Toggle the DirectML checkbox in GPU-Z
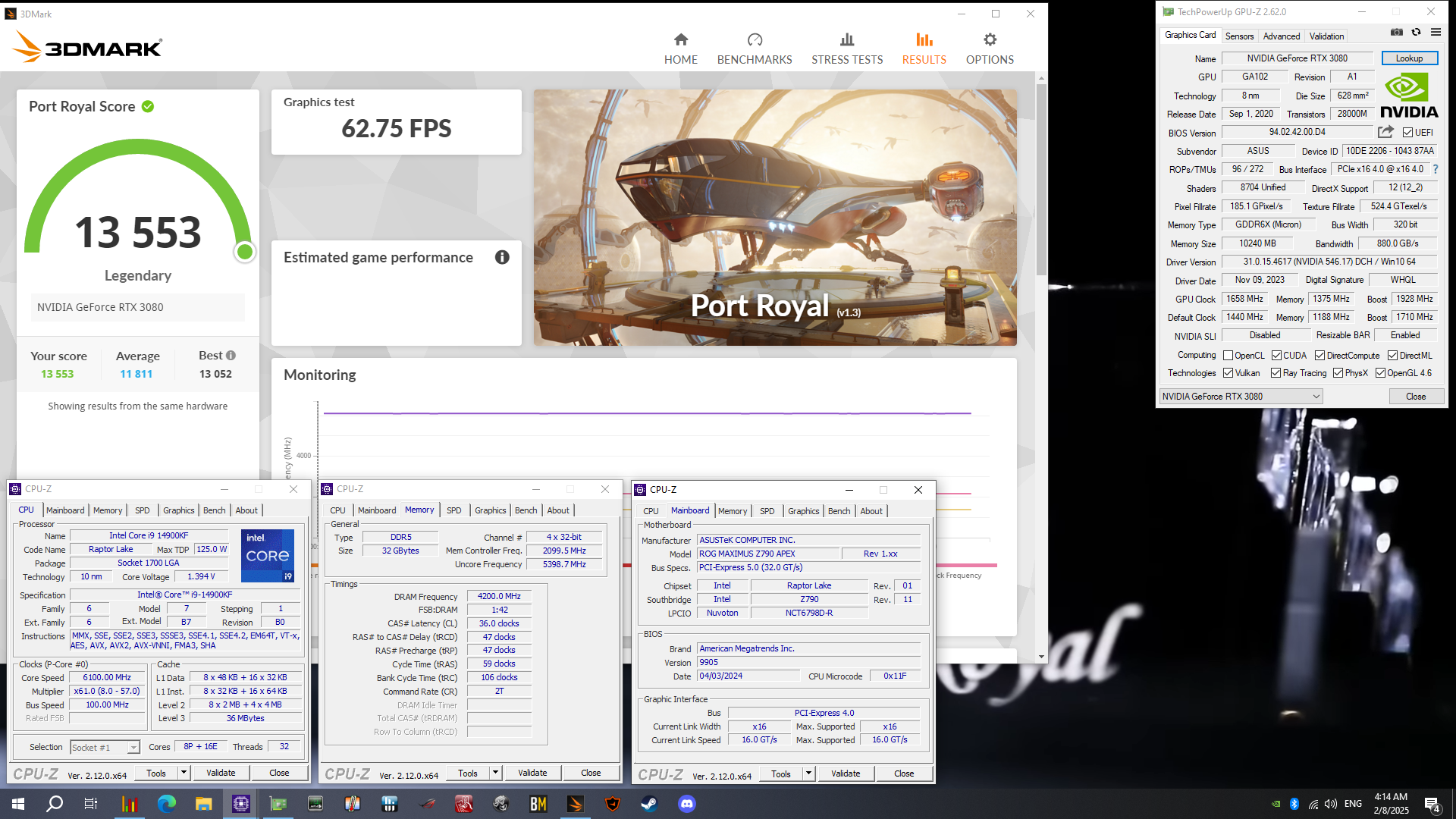This screenshot has height=819, width=1456. tap(1392, 356)
